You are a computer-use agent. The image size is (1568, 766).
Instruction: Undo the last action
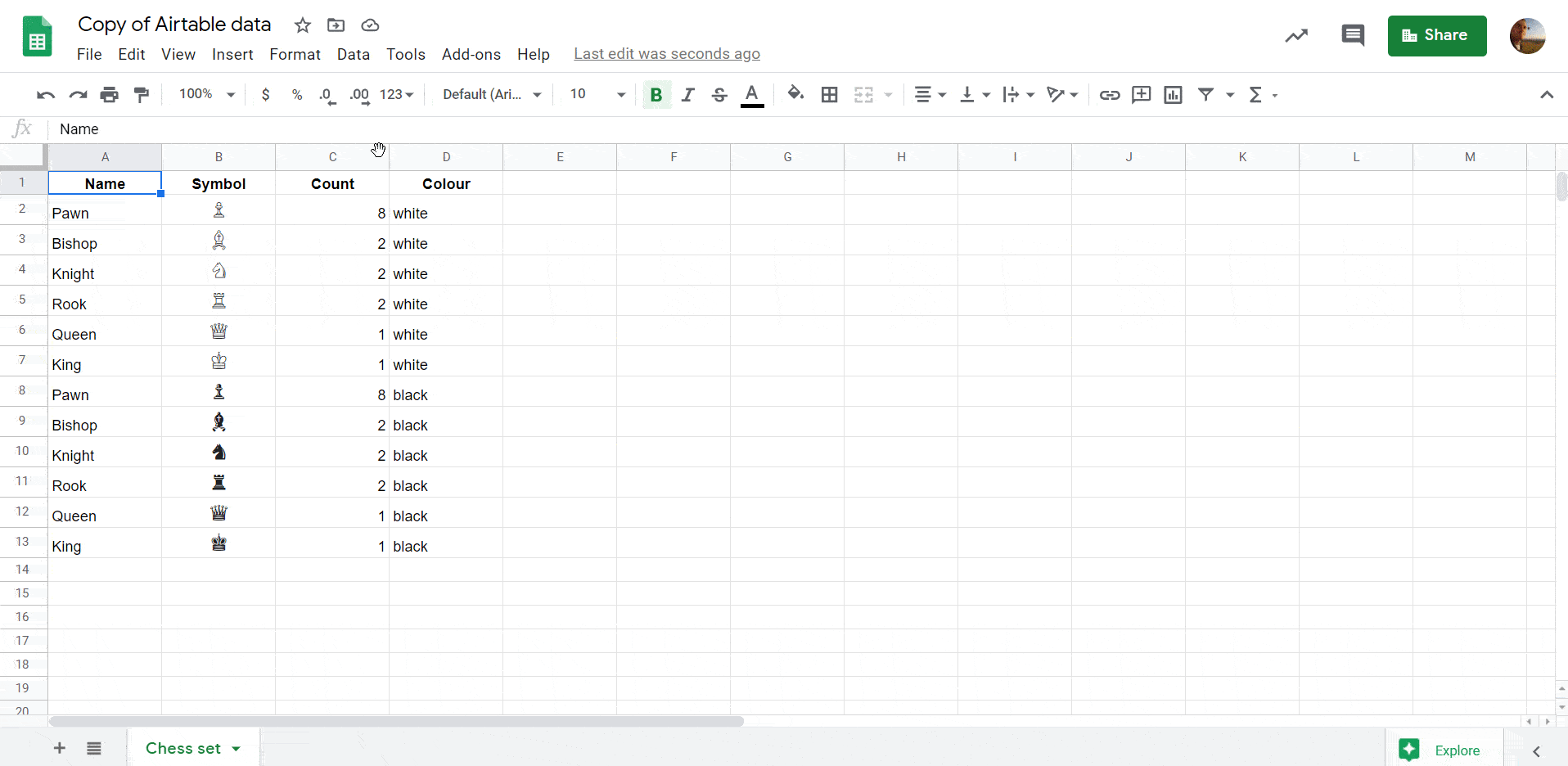tap(45, 94)
